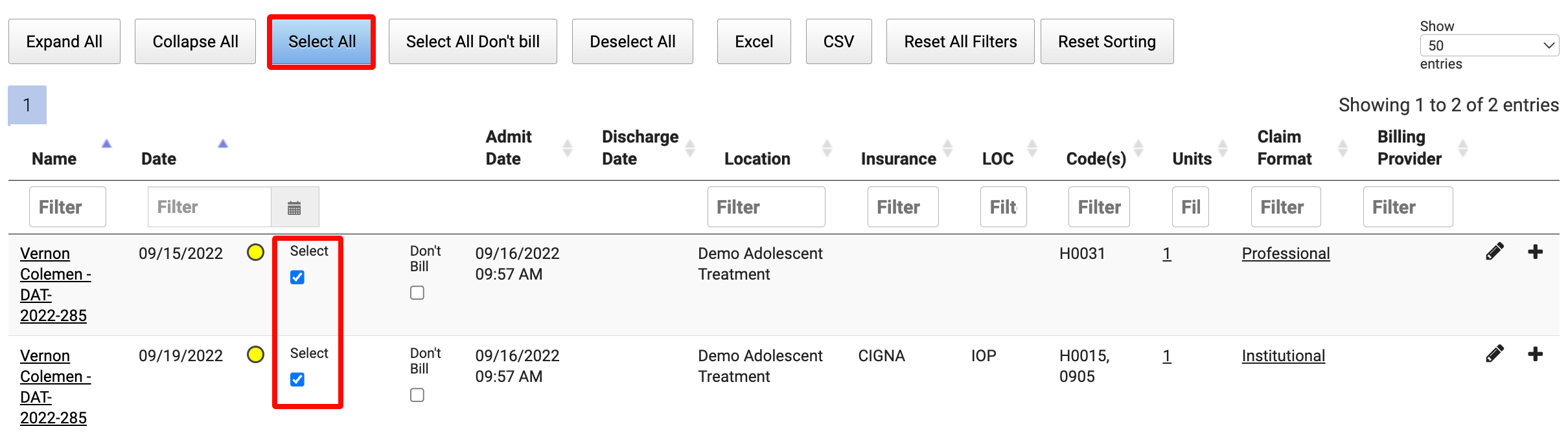Screen dimensions: 1568x435
Task: Open the calendar picker in Date filter
Action: [294, 207]
